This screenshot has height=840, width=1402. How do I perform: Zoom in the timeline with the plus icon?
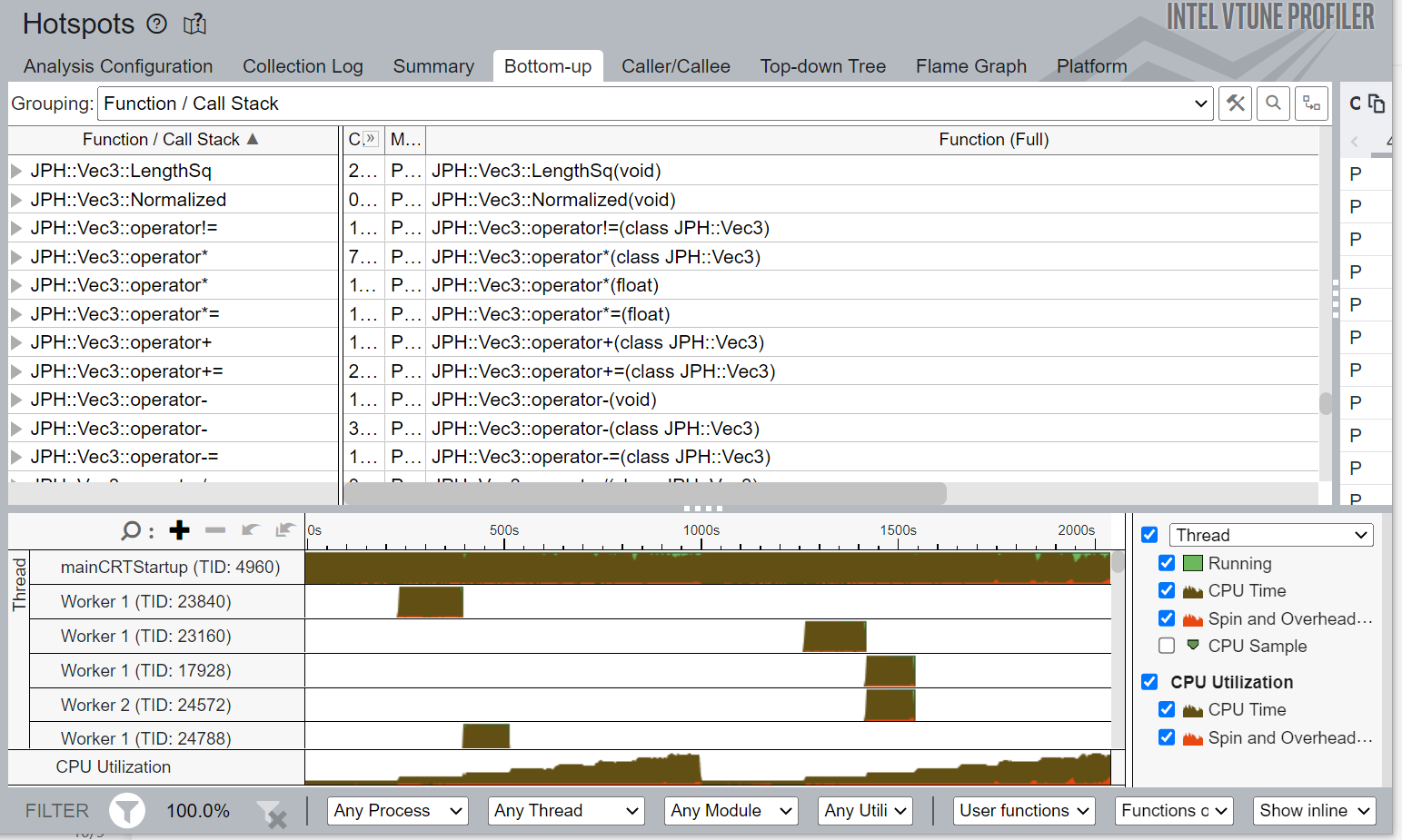(178, 529)
